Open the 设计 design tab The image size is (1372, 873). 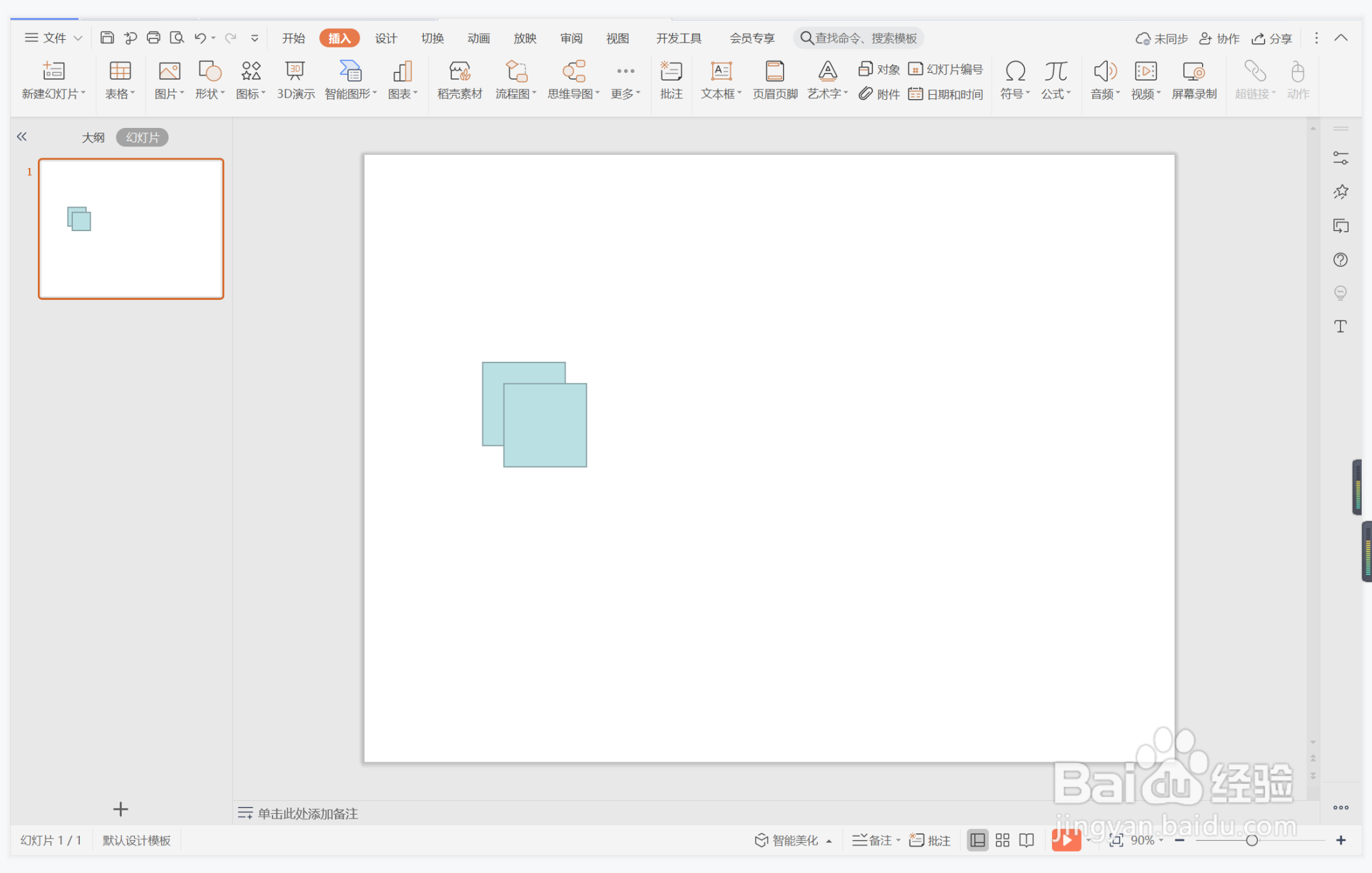pyautogui.click(x=385, y=39)
